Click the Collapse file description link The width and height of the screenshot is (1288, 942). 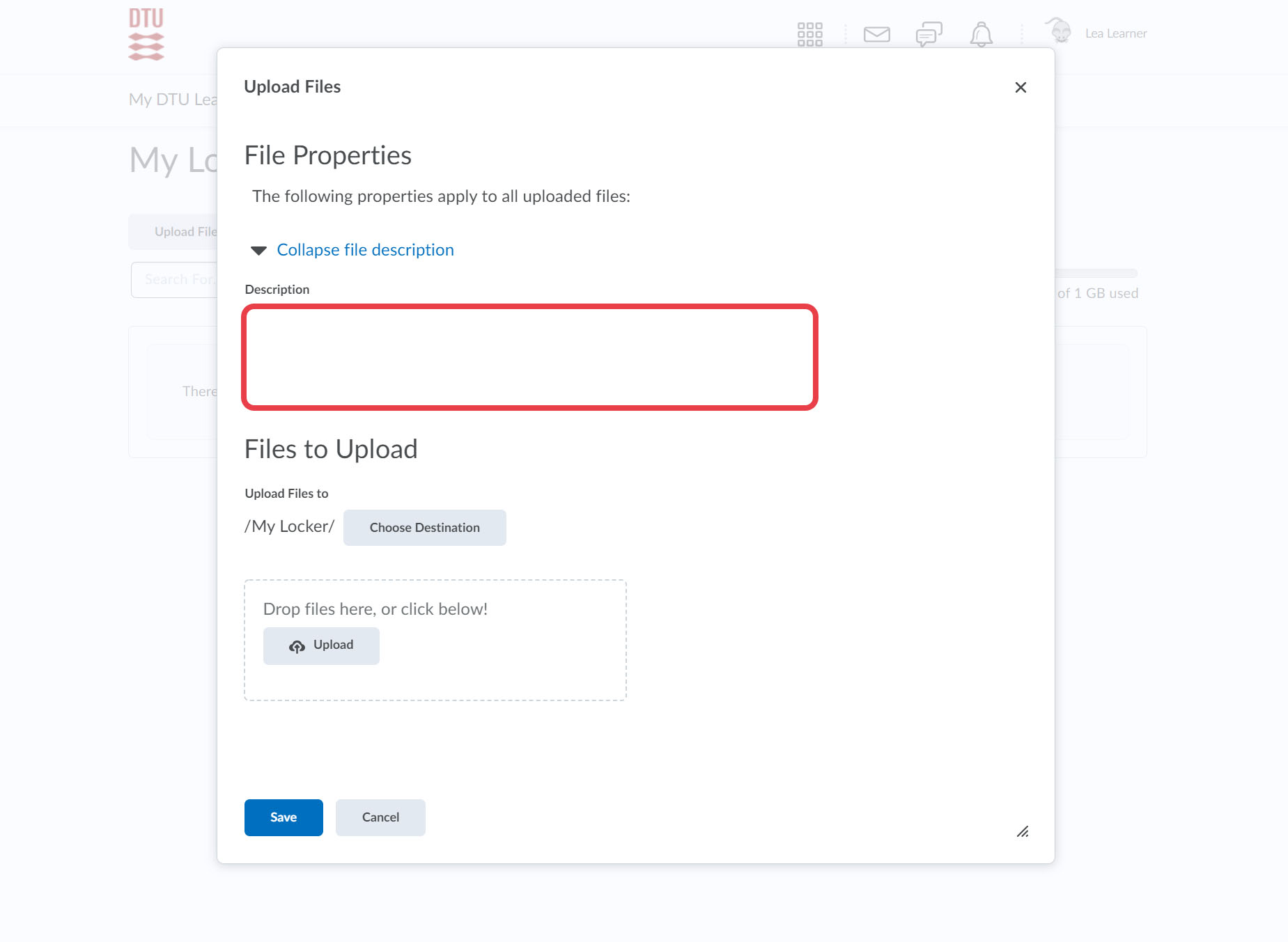[x=365, y=250]
